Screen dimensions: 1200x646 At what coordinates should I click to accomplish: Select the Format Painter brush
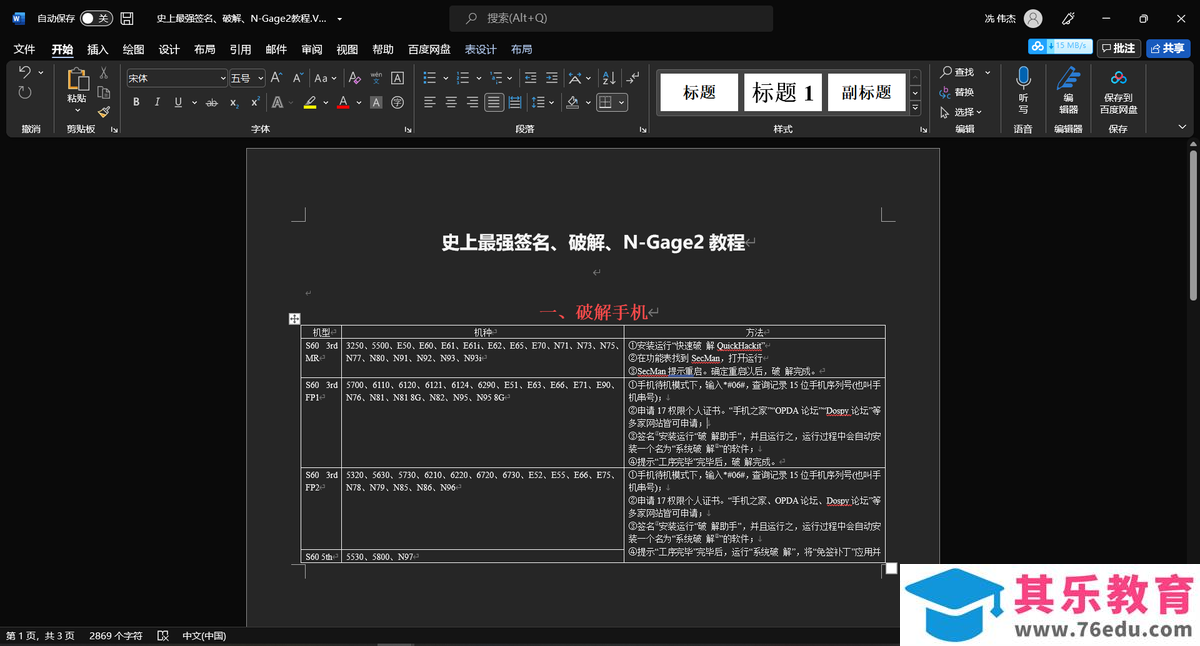(x=103, y=112)
